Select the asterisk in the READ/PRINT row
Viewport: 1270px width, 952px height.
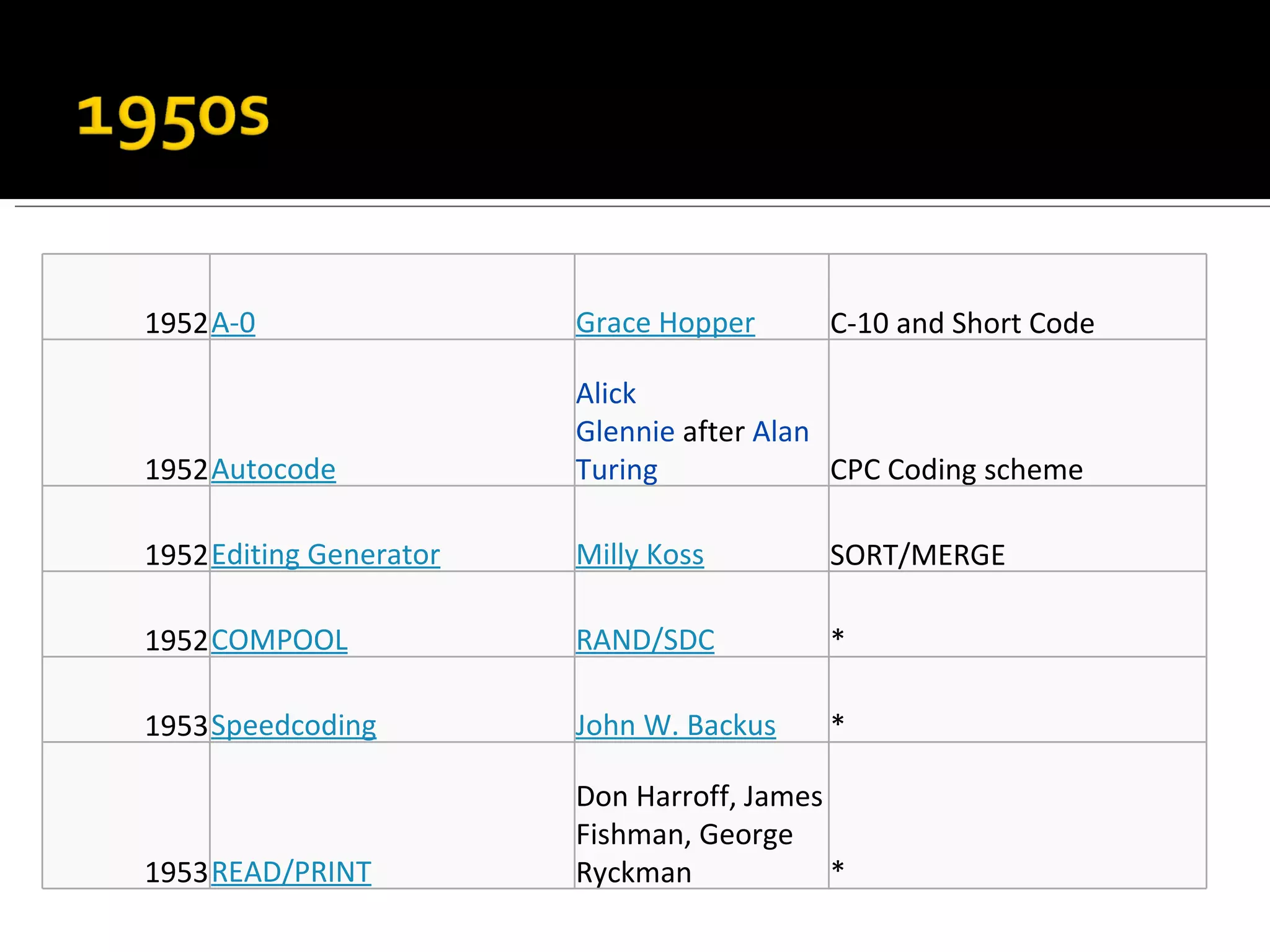(838, 868)
